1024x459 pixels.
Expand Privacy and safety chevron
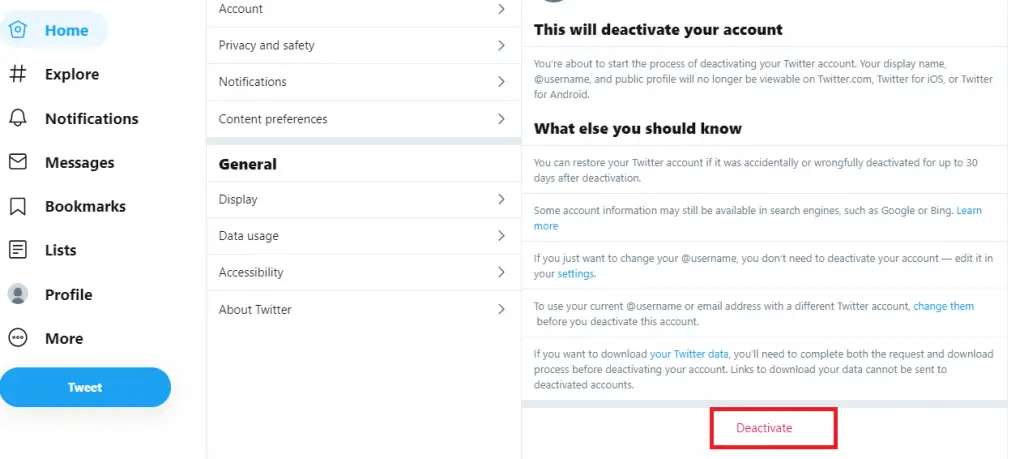pos(501,45)
